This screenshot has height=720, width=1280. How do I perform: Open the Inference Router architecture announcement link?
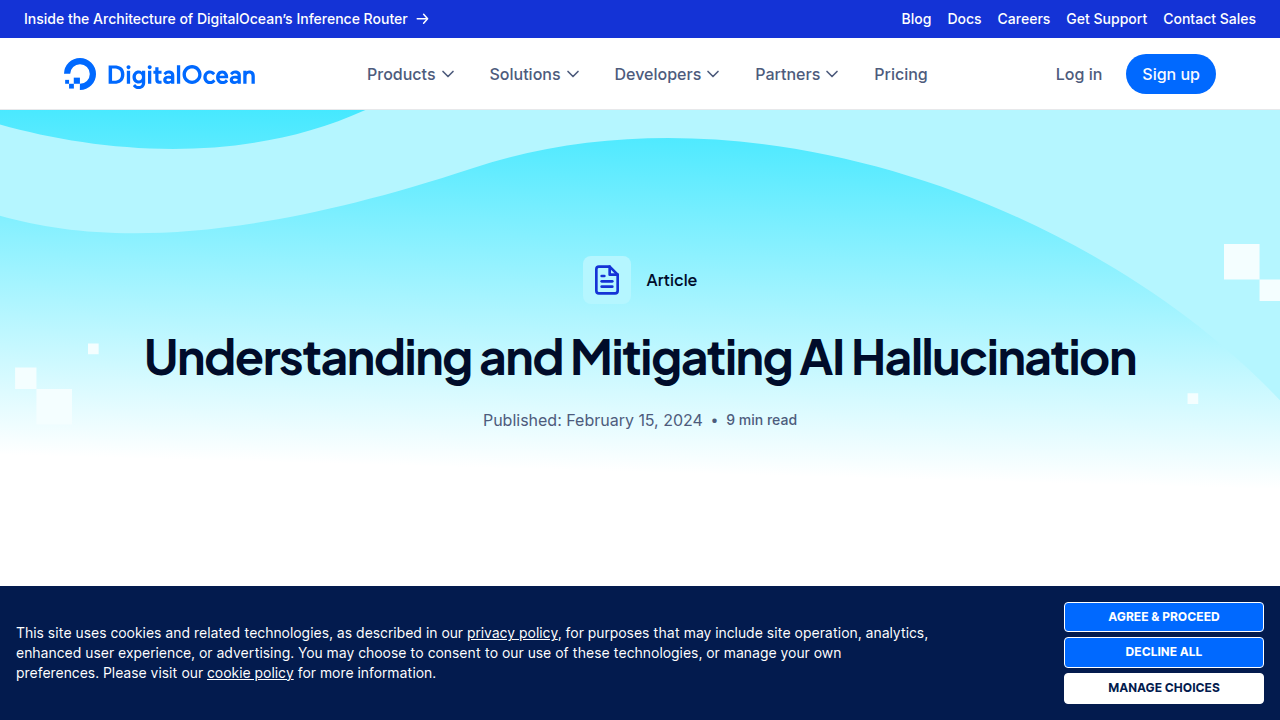(x=226, y=19)
